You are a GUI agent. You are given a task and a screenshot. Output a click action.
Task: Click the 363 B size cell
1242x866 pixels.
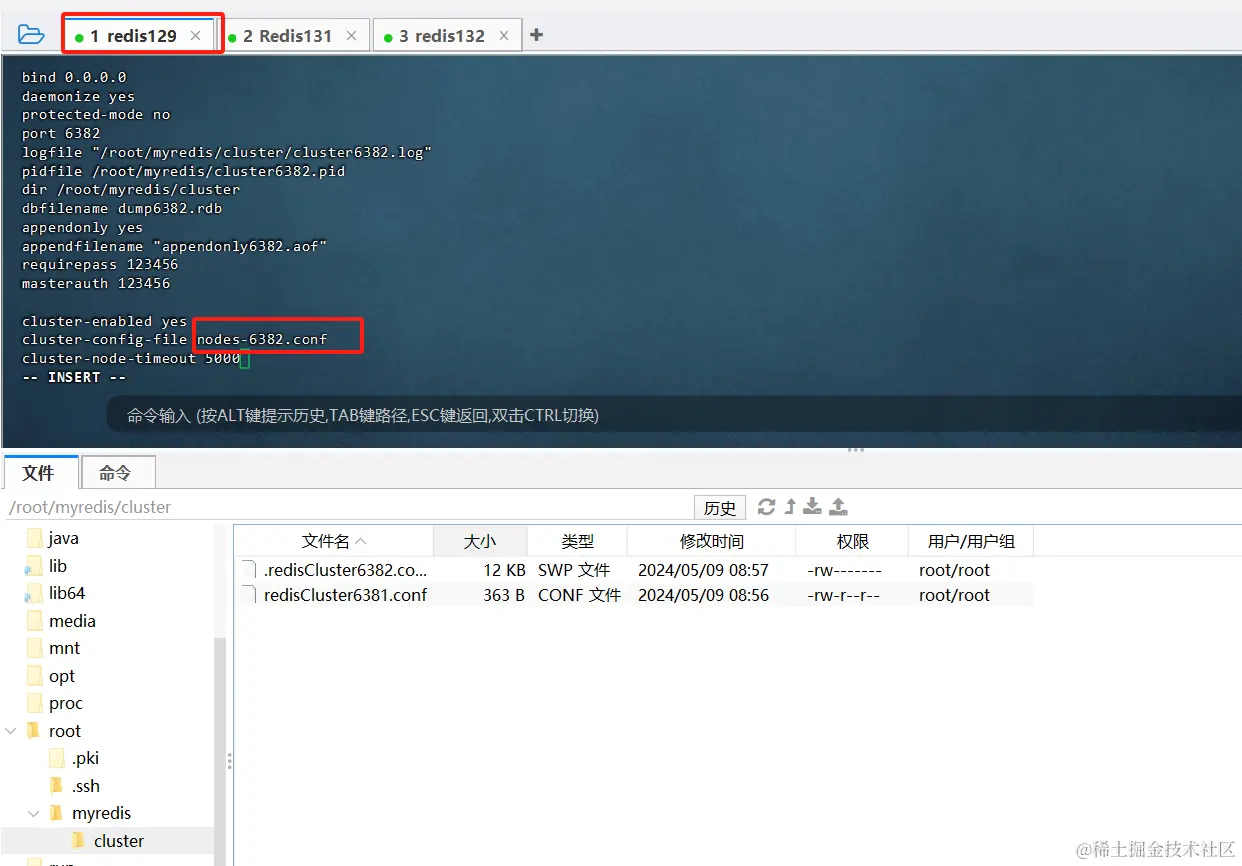click(504, 595)
